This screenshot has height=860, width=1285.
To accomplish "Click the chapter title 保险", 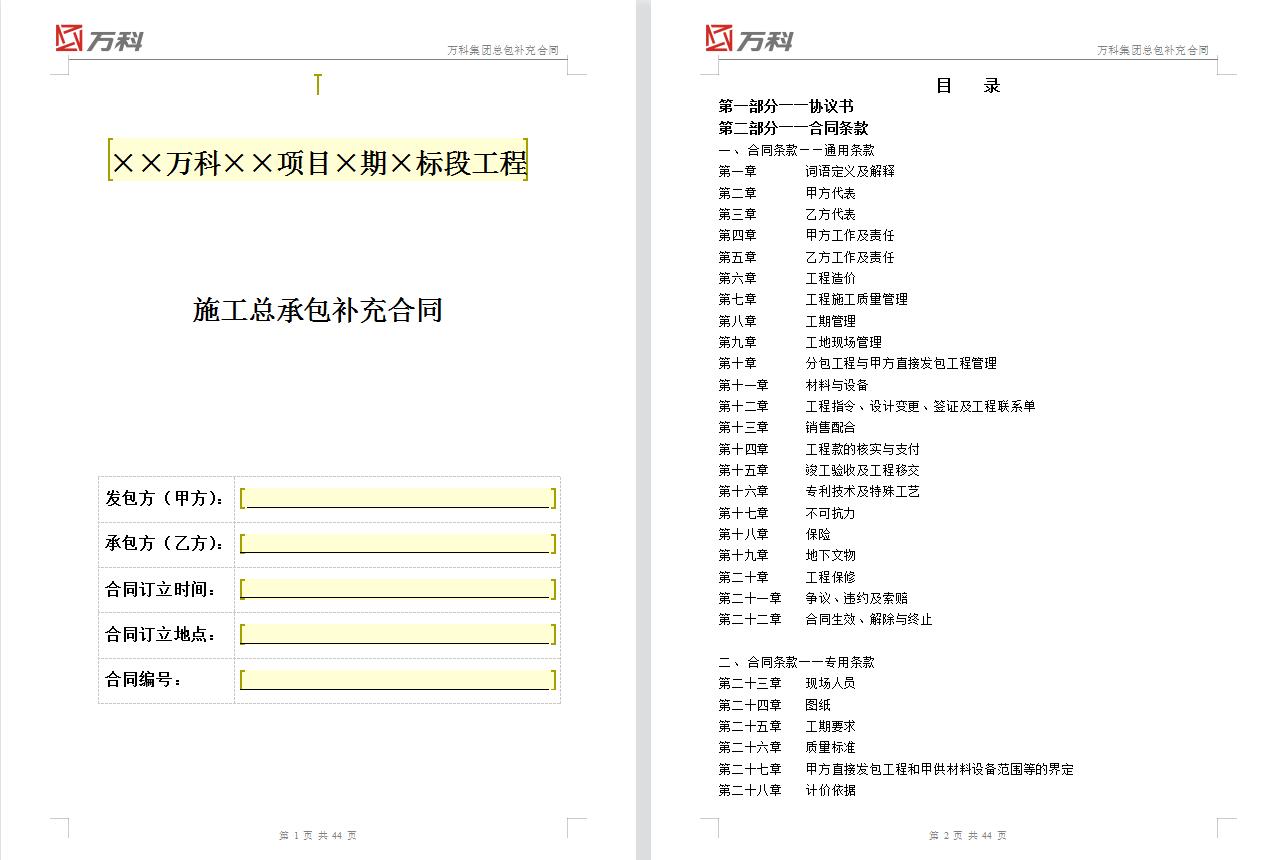I will (x=818, y=534).
